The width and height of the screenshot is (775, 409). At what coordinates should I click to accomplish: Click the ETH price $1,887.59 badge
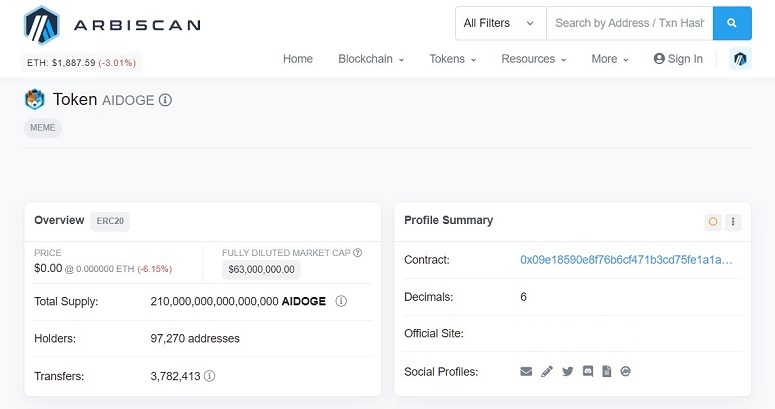pos(82,63)
